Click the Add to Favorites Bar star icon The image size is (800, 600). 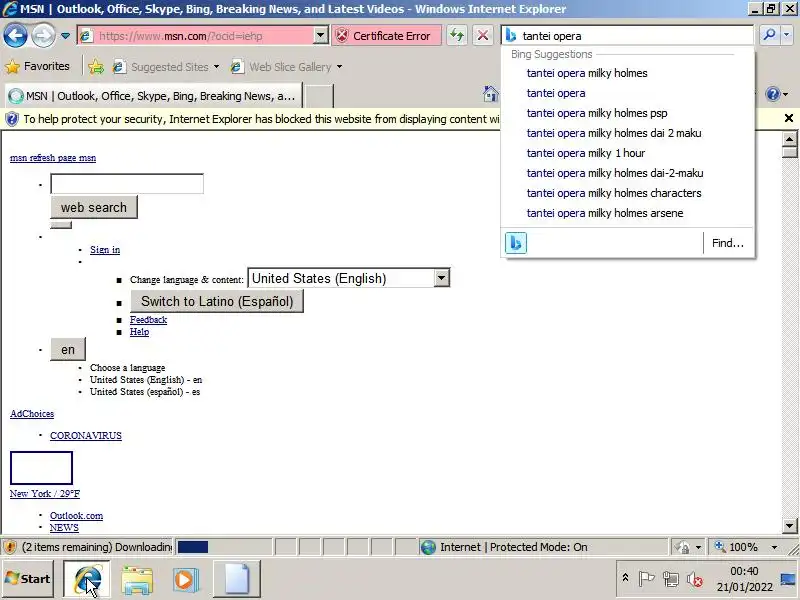pos(95,67)
